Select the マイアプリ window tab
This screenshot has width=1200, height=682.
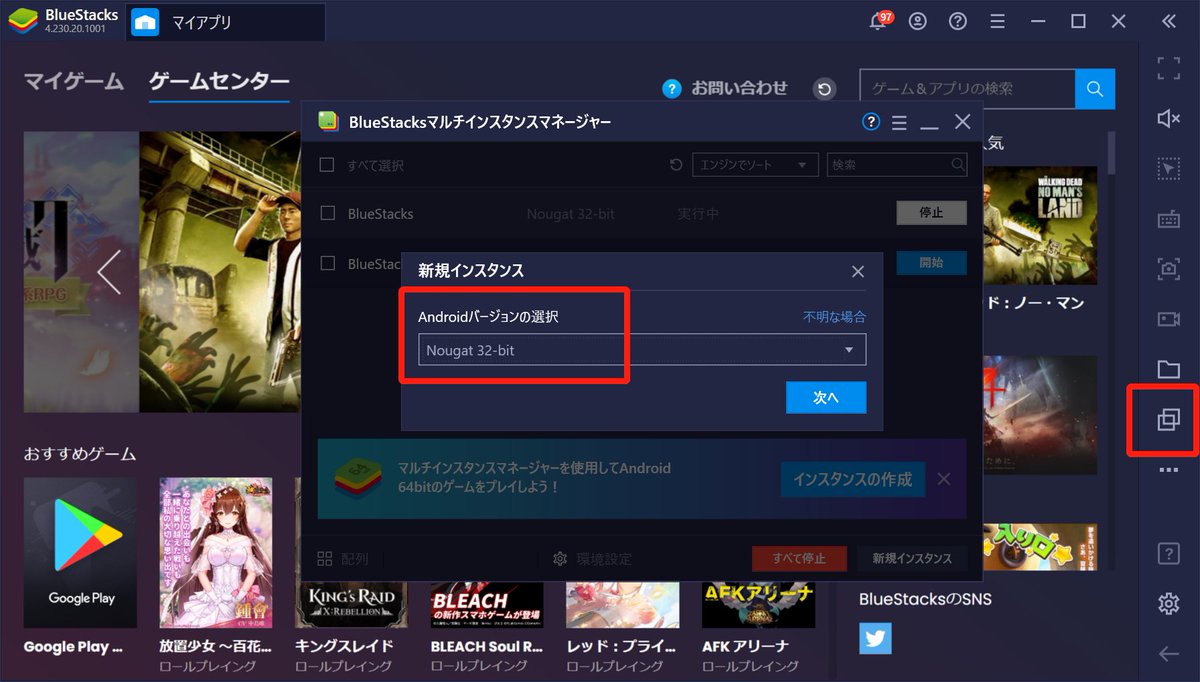[x=225, y=22]
